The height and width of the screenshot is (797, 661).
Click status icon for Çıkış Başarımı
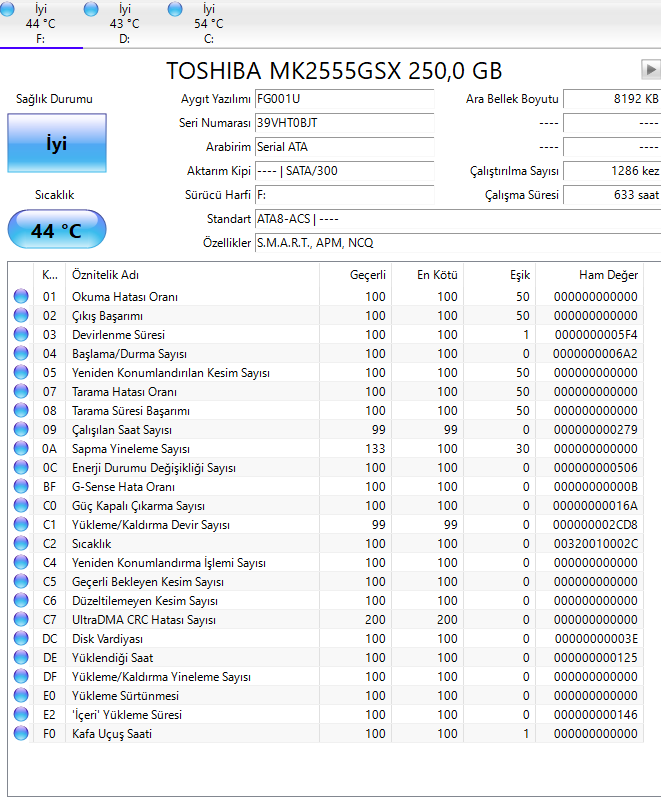tap(21, 316)
